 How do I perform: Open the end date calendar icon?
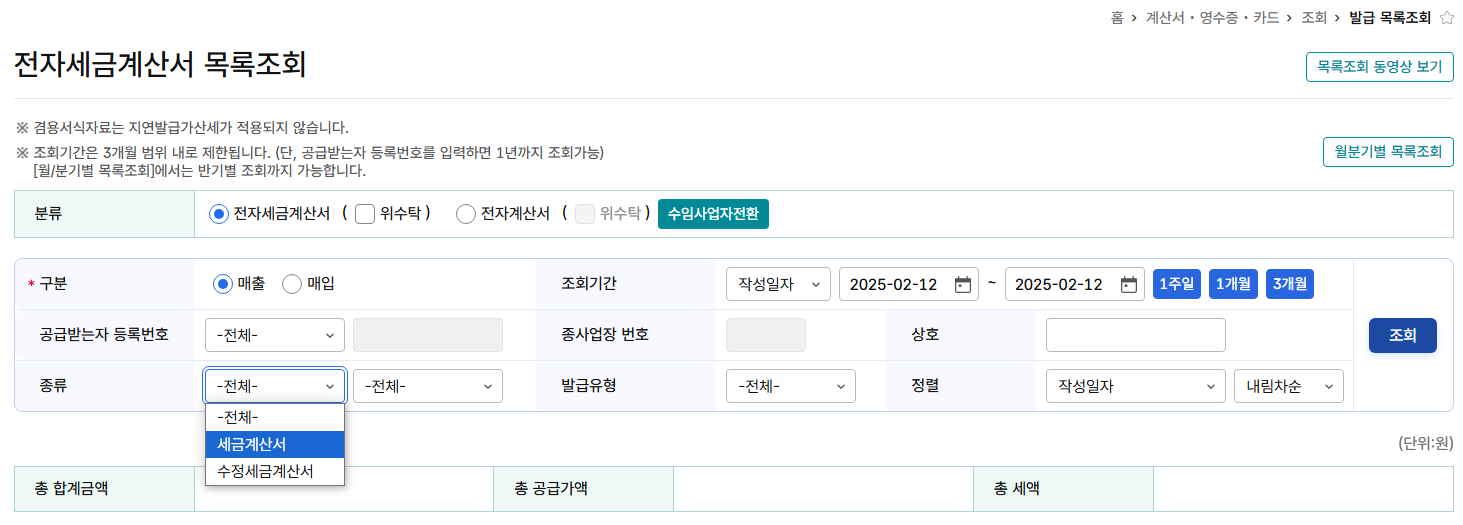click(x=1129, y=285)
